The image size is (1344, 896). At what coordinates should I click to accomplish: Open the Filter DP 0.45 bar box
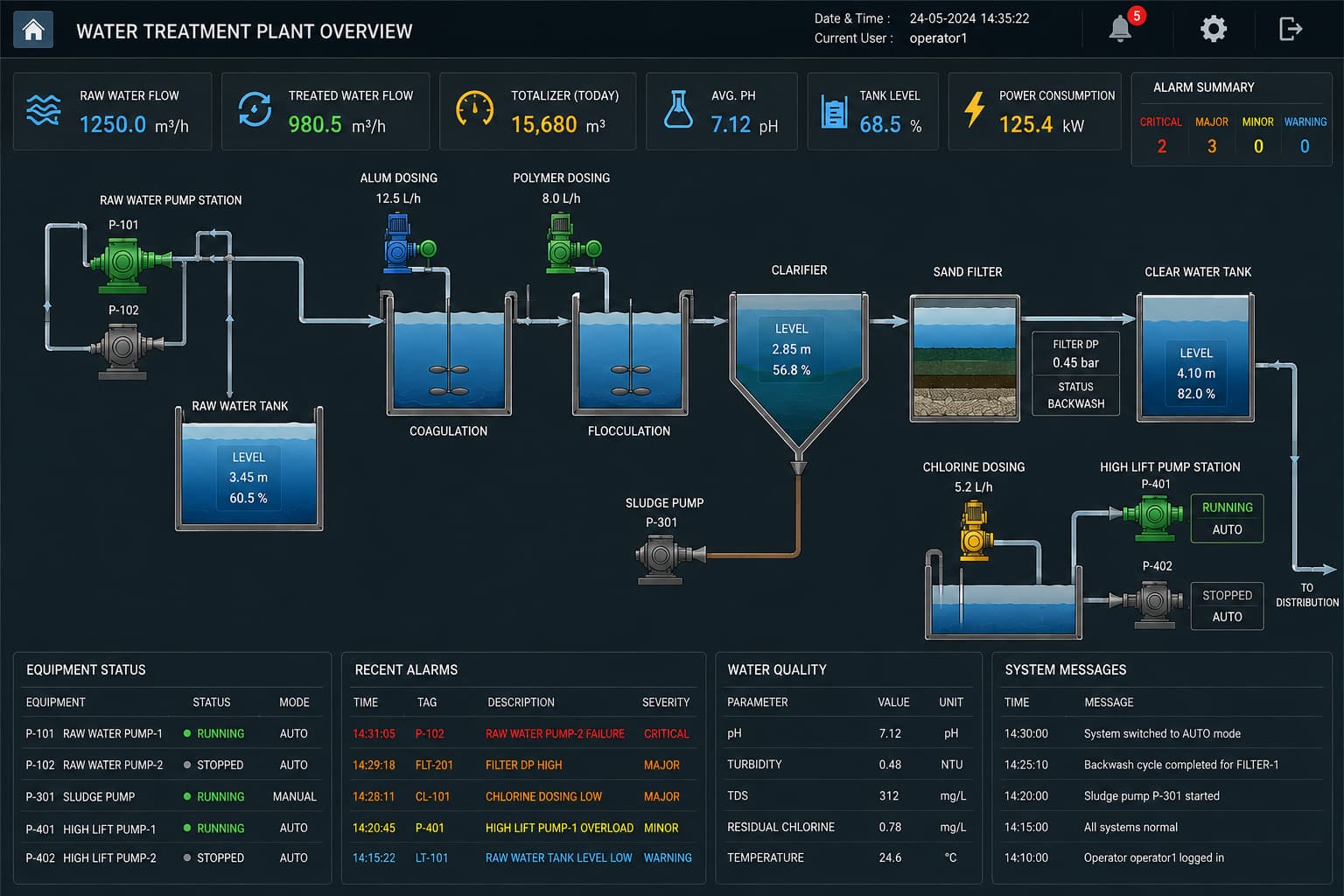point(1075,353)
